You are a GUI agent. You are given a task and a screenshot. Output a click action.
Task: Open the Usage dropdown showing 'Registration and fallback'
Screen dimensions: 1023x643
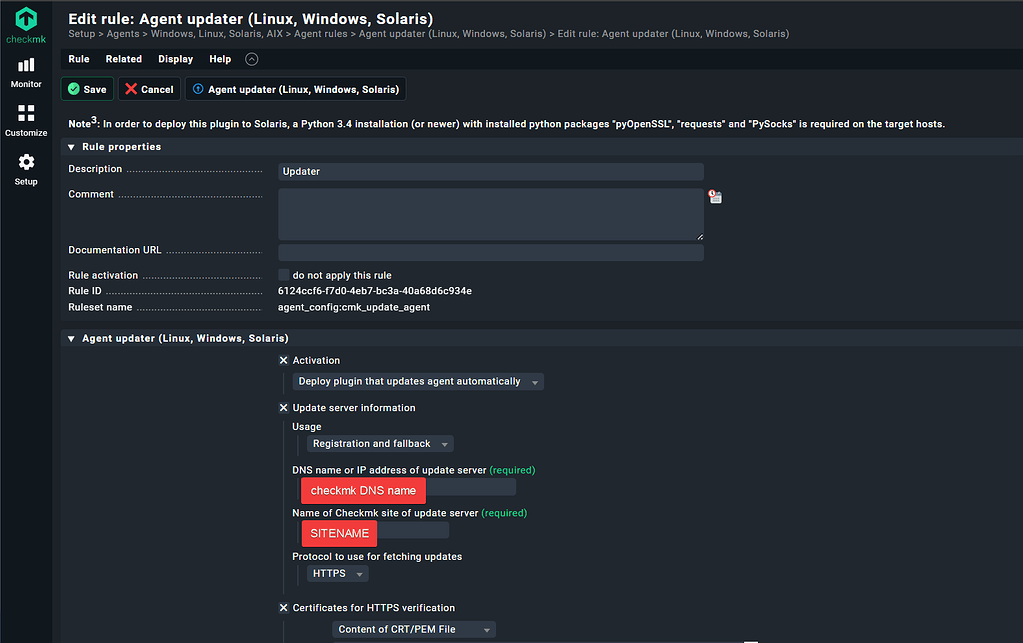379,443
